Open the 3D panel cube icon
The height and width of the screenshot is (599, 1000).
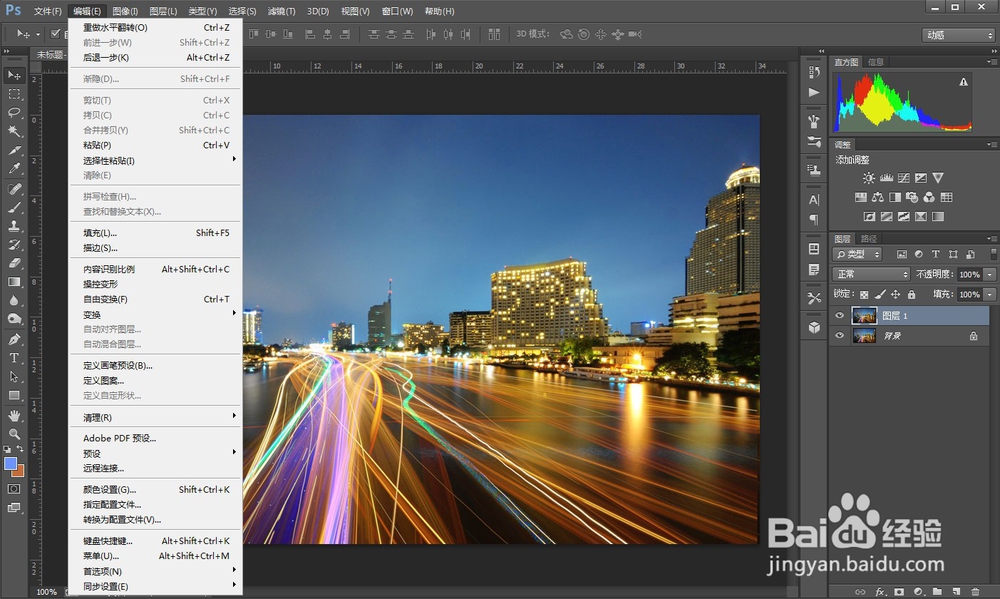pos(814,327)
